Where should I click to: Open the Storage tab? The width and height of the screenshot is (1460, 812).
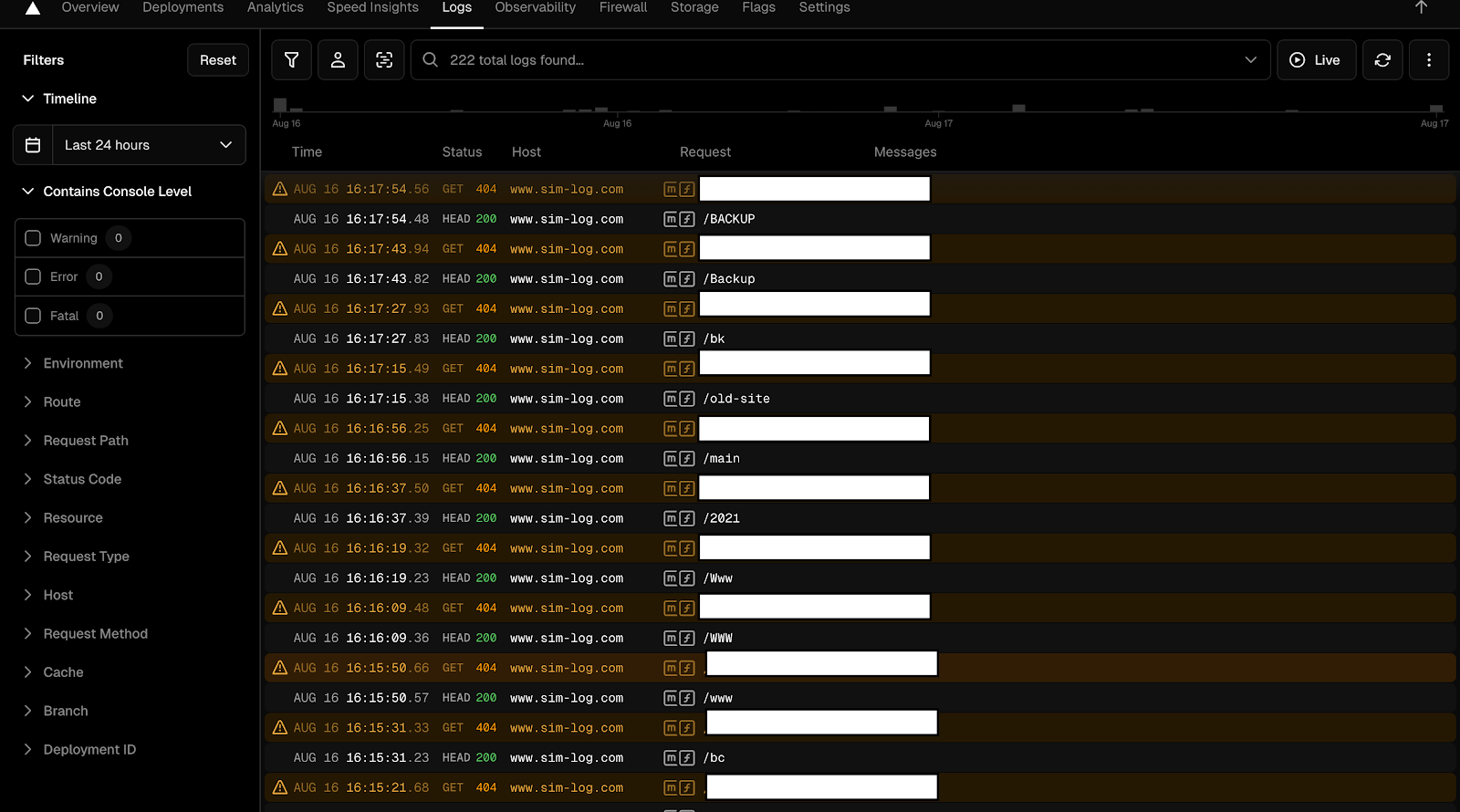pos(694,7)
